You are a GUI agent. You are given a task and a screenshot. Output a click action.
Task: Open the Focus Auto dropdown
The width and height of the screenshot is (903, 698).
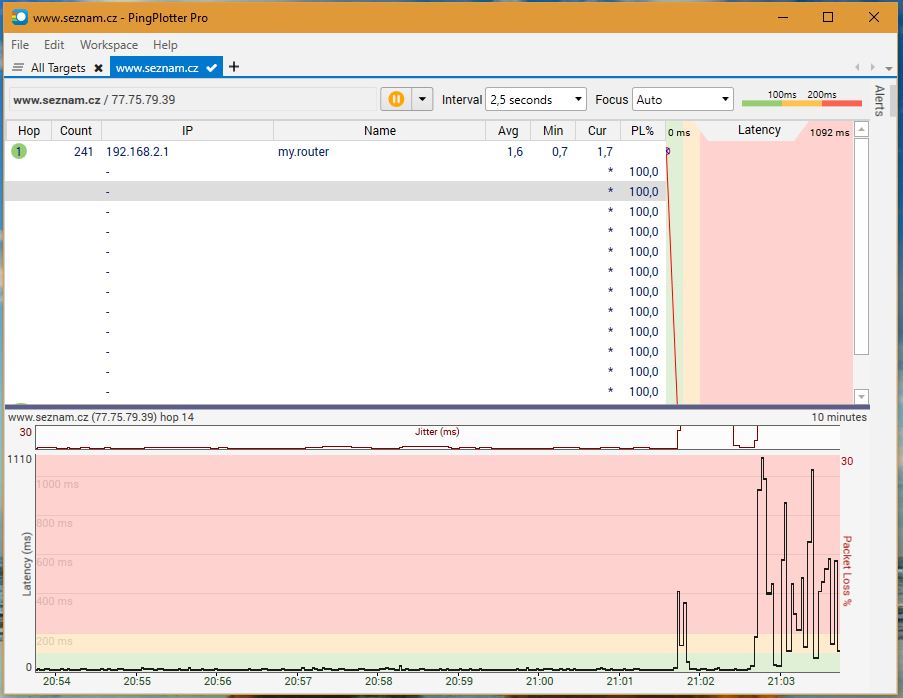pyautogui.click(x=683, y=99)
